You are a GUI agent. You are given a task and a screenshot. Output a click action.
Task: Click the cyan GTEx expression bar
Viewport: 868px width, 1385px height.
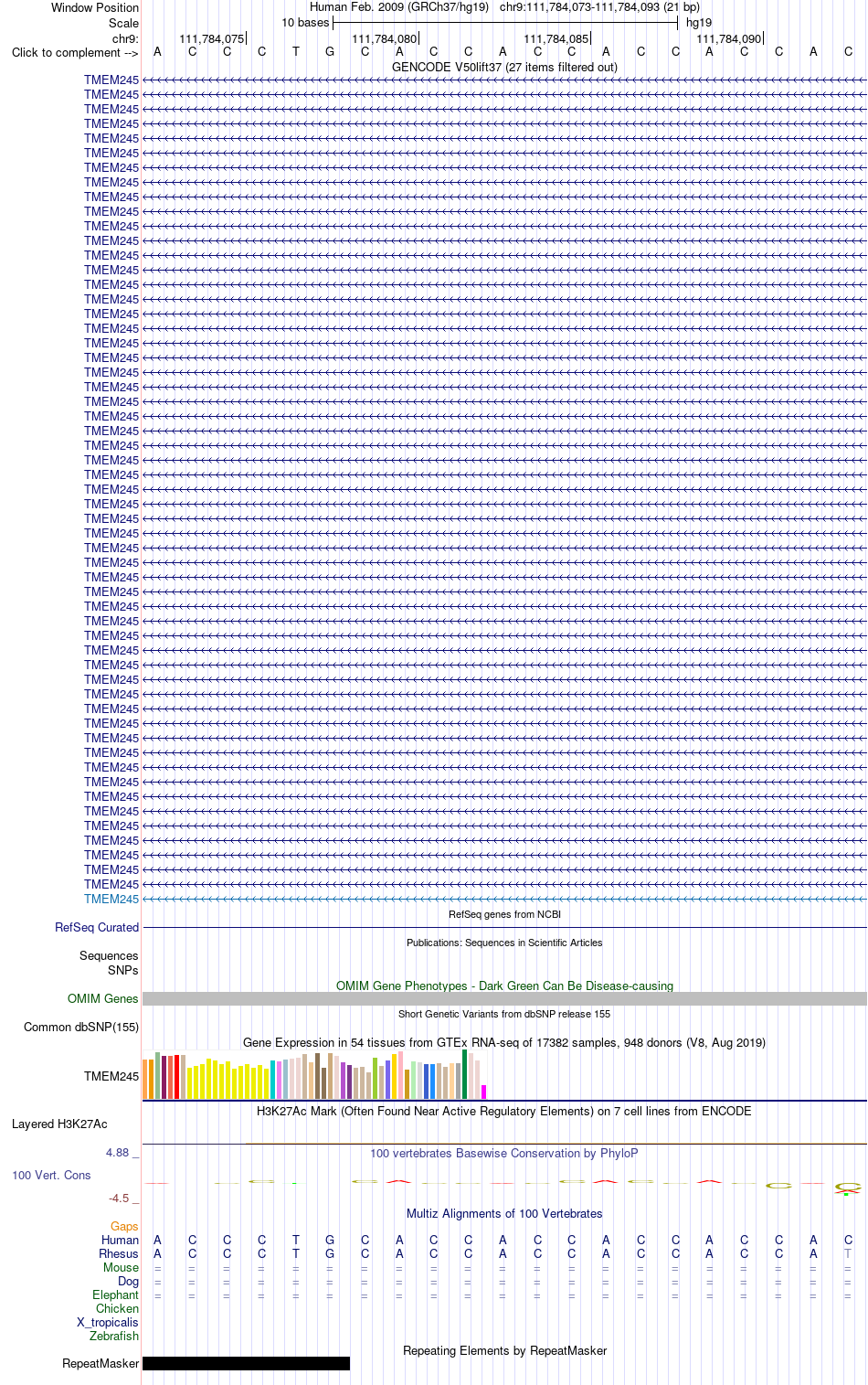(x=273, y=1080)
